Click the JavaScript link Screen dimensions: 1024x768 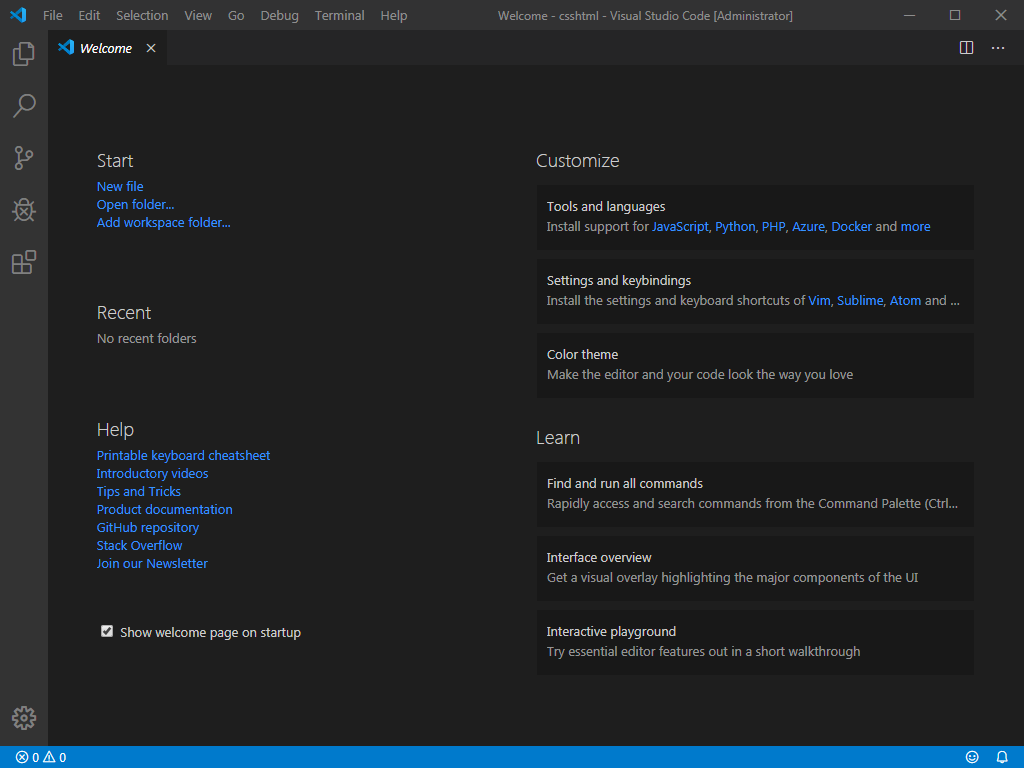[680, 227]
